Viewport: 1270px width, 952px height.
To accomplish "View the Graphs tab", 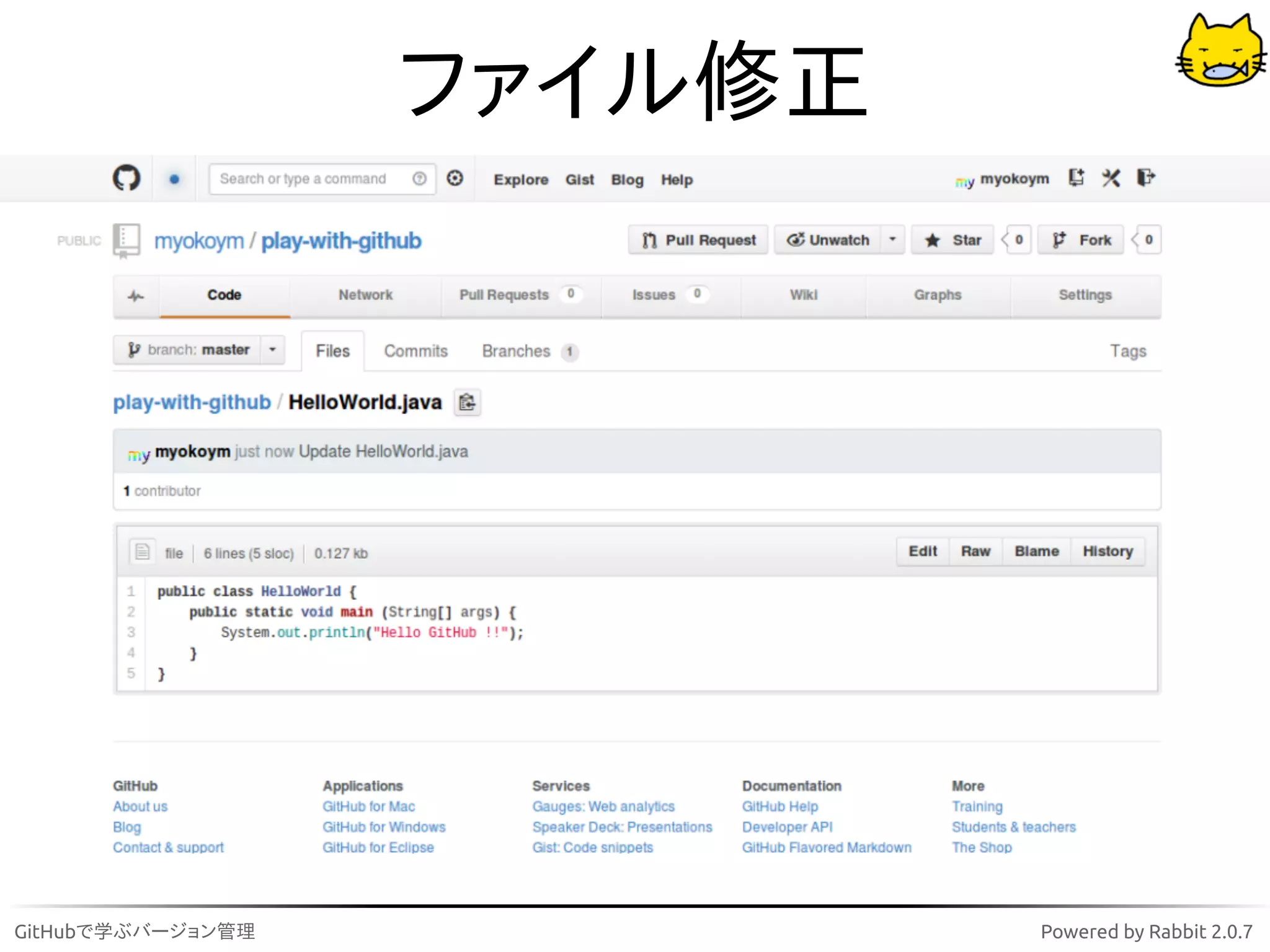I will (x=938, y=295).
